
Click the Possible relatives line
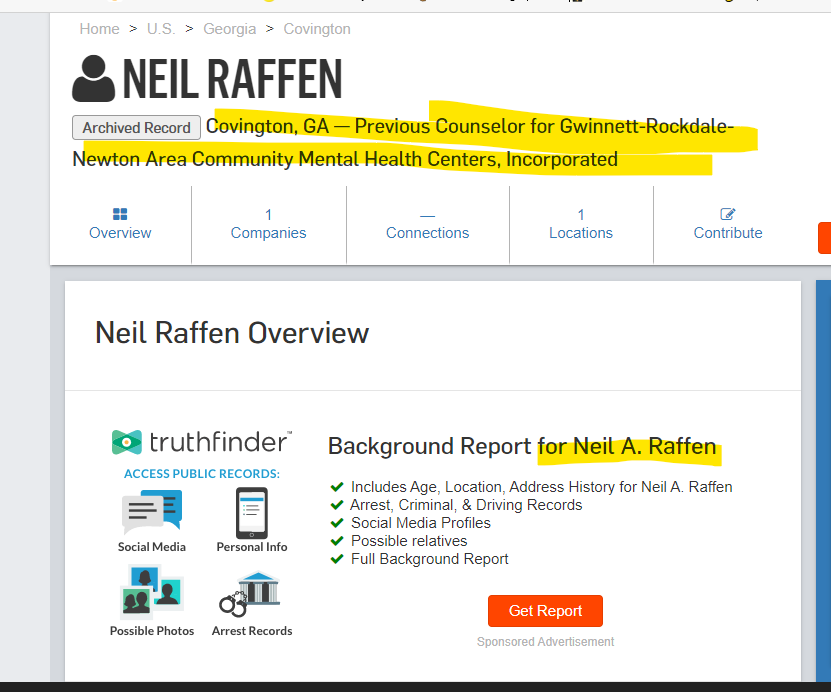[x=409, y=541]
